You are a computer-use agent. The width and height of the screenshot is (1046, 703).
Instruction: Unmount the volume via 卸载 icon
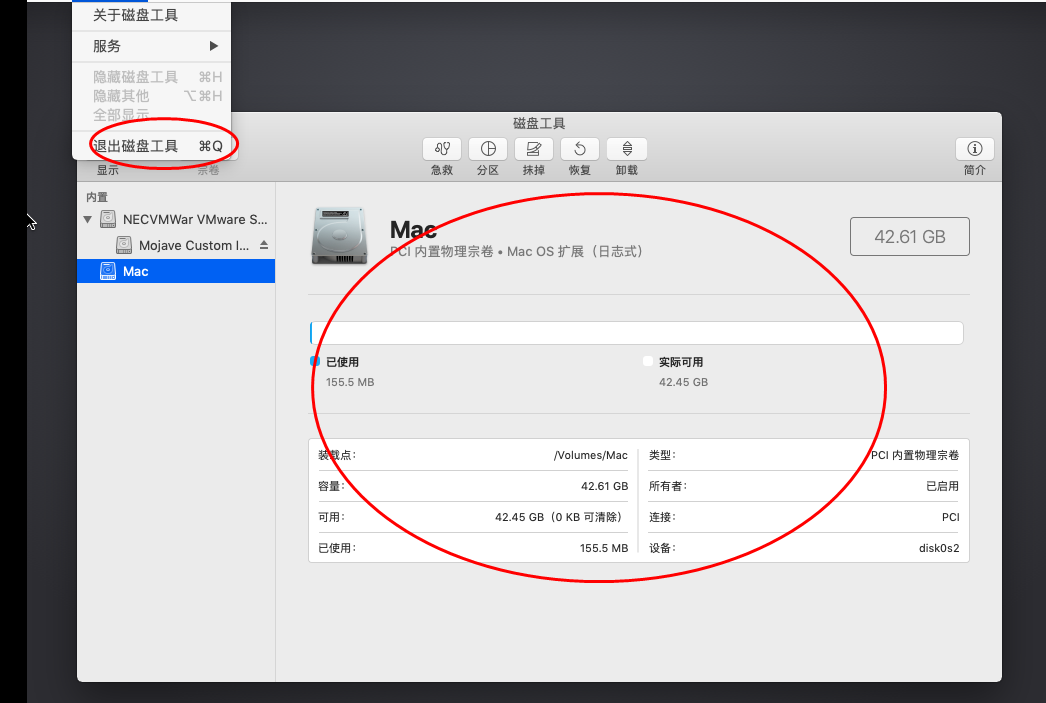click(x=626, y=149)
